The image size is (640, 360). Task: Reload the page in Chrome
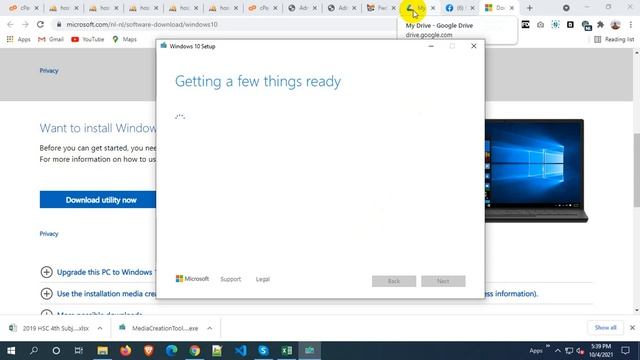click(40, 24)
